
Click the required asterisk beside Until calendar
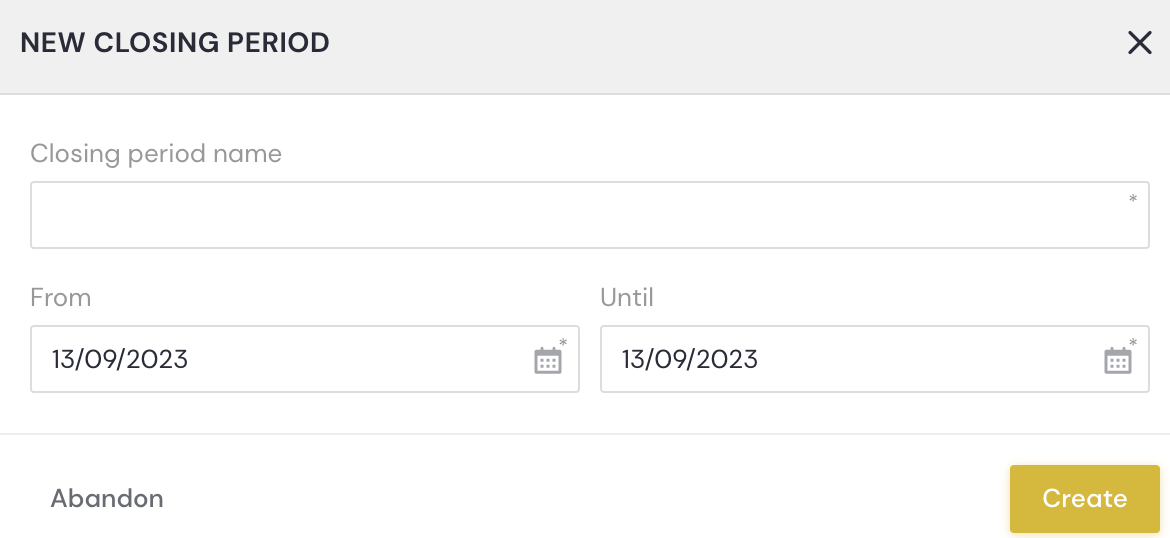[x=1133, y=343]
